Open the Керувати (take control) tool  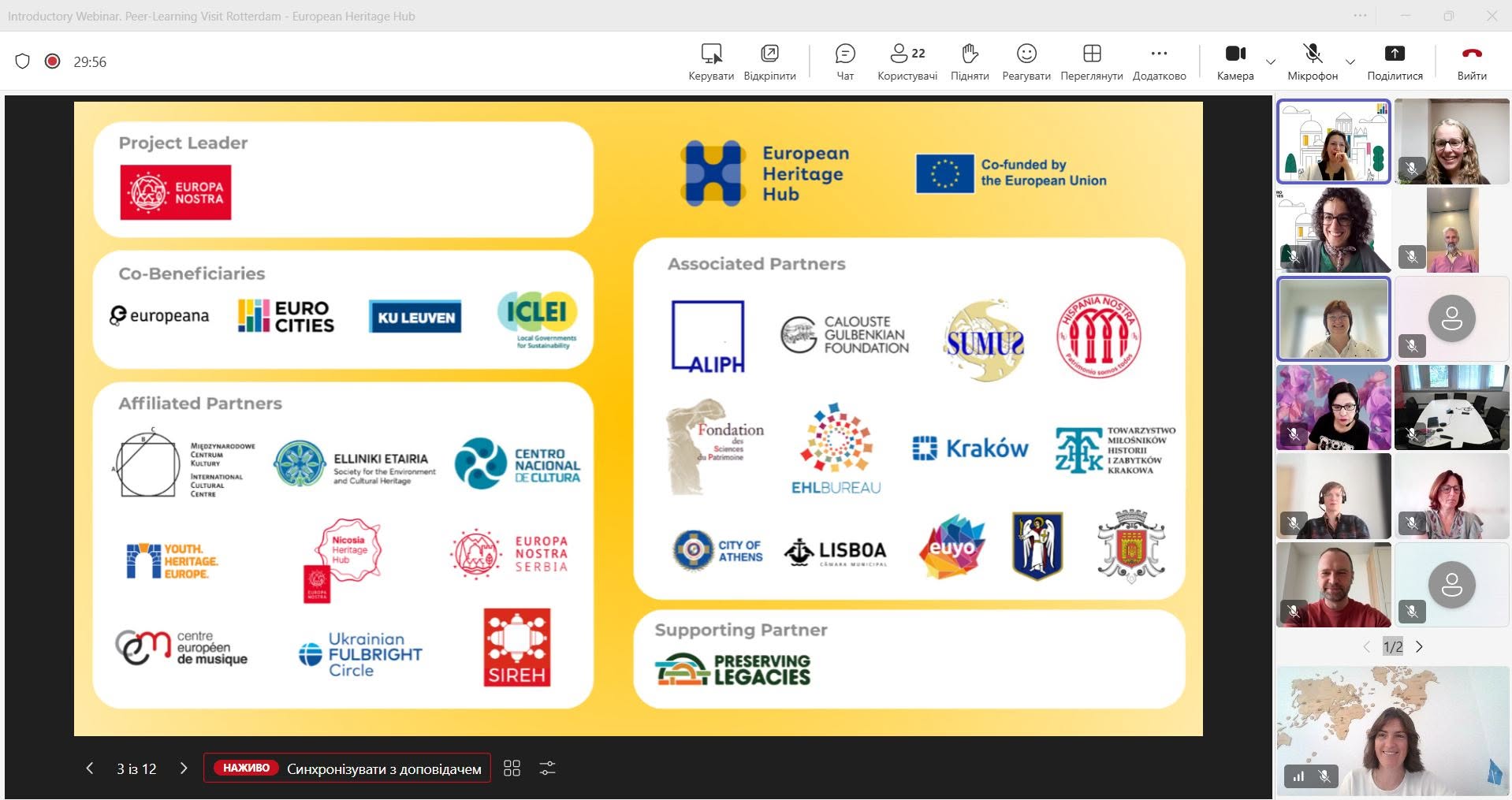[x=711, y=62]
